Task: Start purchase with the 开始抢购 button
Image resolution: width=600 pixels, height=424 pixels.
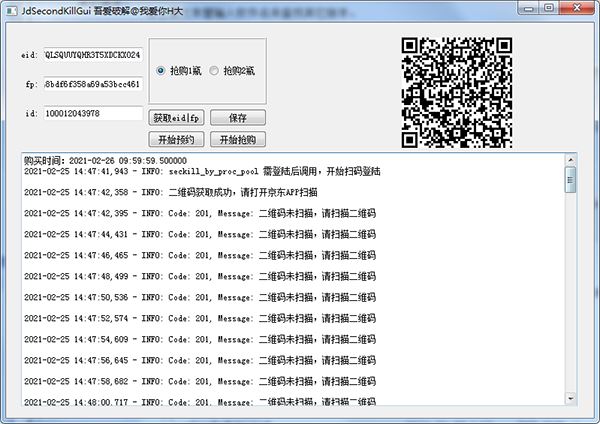Action: pos(237,139)
